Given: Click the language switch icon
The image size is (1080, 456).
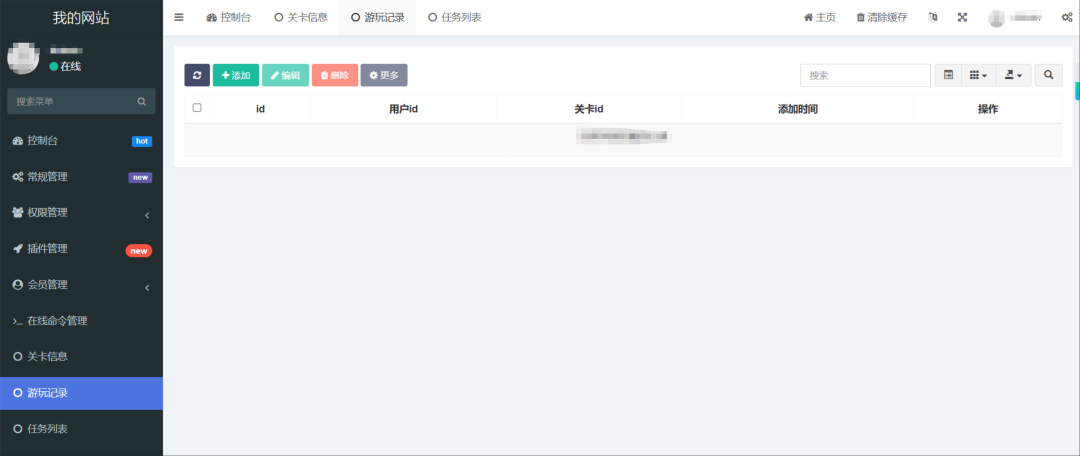Looking at the screenshot, I should pyautogui.click(x=933, y=17).
